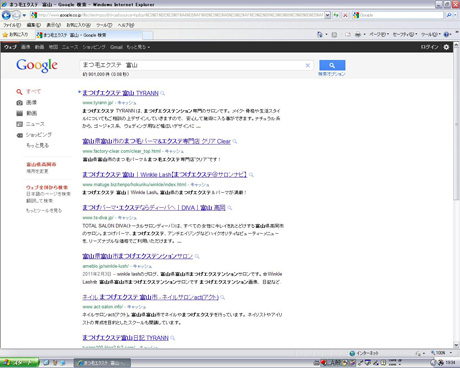Open Gmail from the Google bar
The height and width of the screenshot is (368, 460).
pos(116,47)
